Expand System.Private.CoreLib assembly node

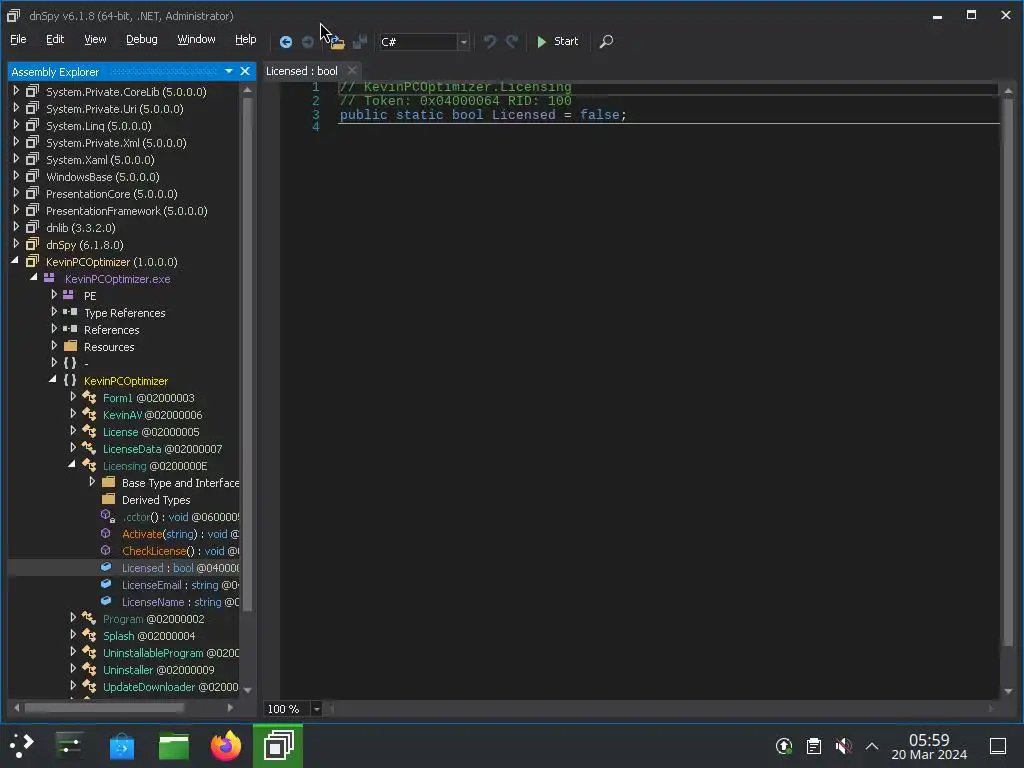click(16, 91)
